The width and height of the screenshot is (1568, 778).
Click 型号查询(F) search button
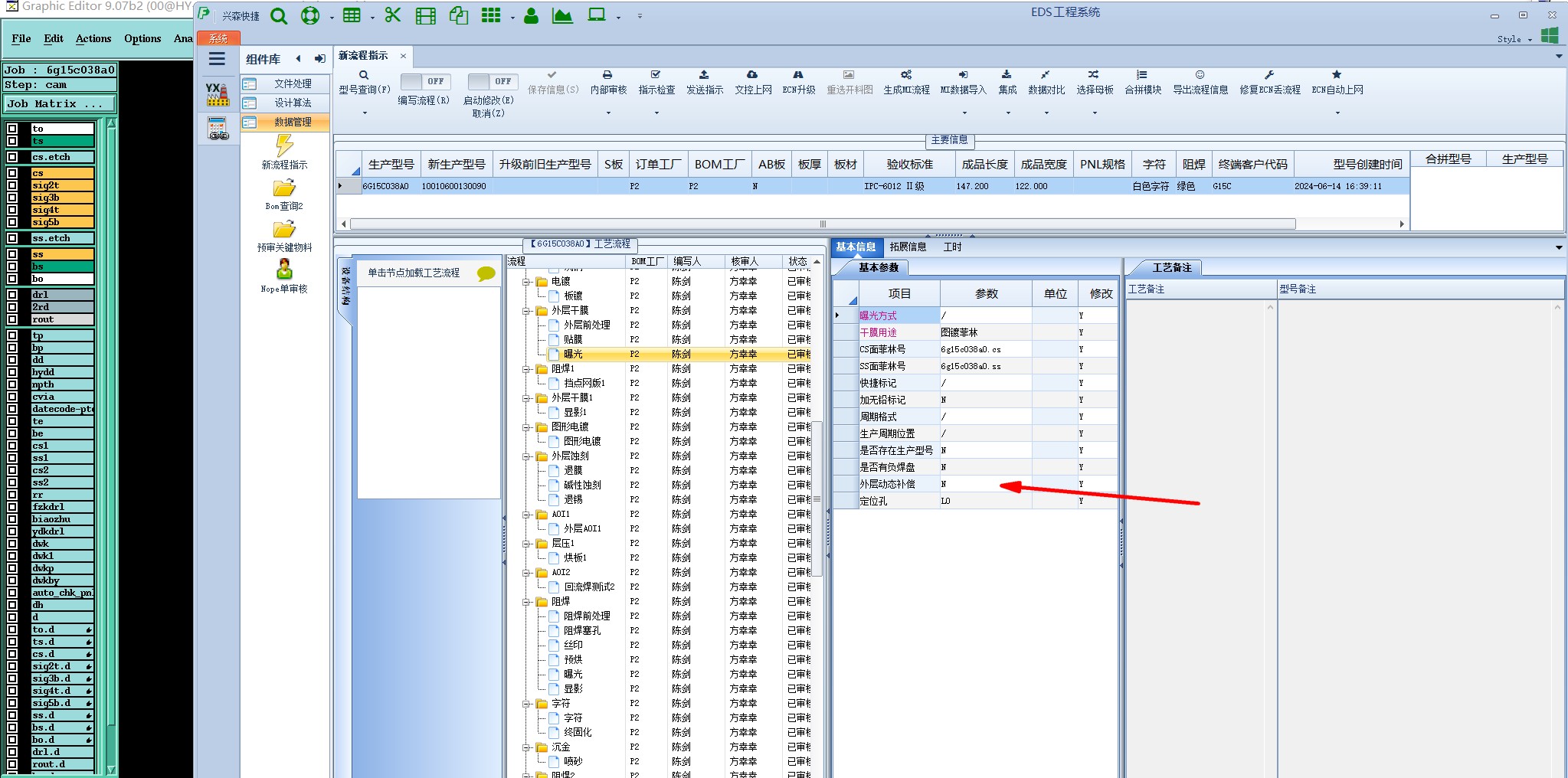pos(365,82)
